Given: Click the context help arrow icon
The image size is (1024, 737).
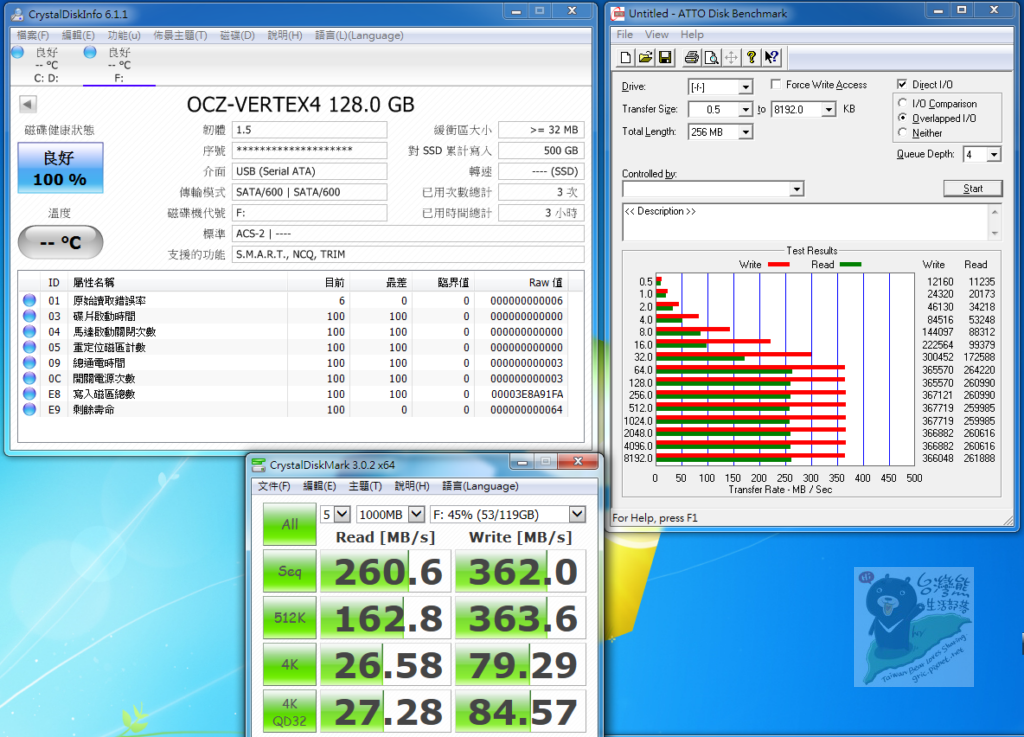Looking at the screenshot, I should click(771, 57).
